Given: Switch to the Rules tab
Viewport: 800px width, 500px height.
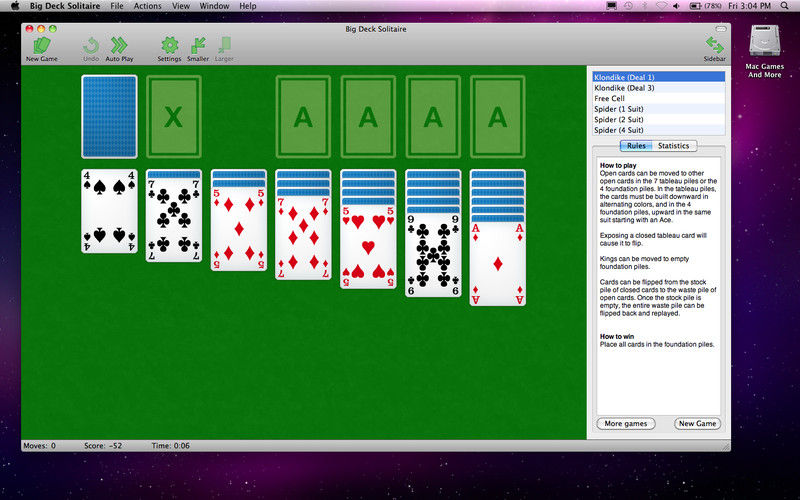Looking at the screenshot, I should pos(636,145).
